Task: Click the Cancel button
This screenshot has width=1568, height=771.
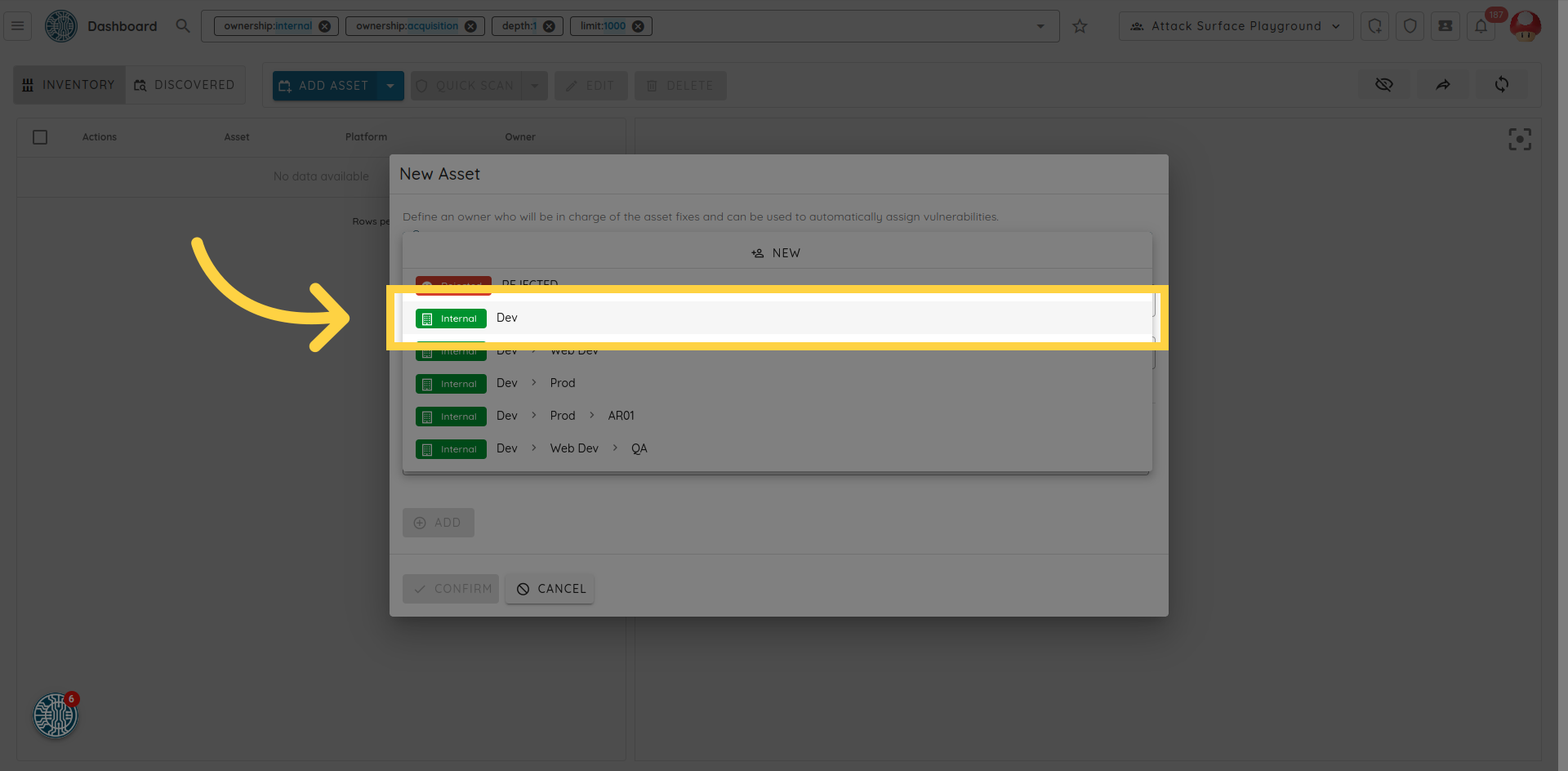Action: (550, 589)
